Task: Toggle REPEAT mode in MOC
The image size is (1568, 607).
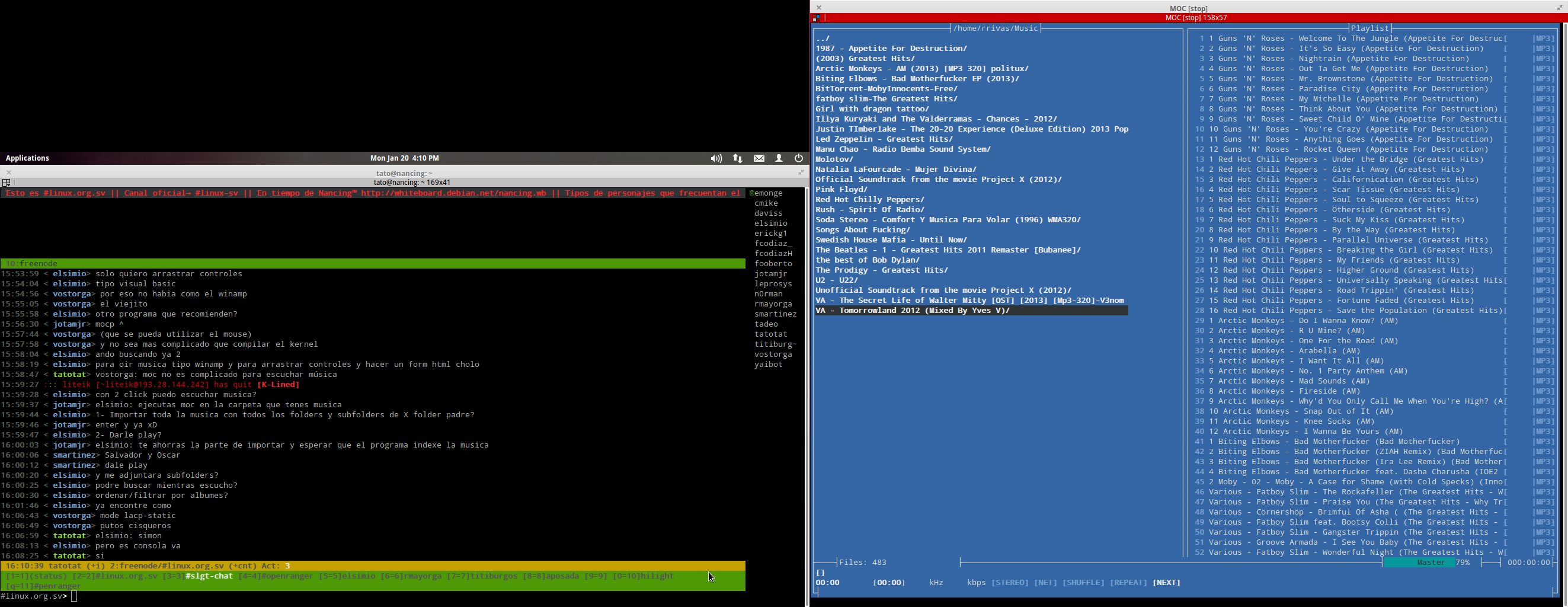Action: (x=1128, y=583)
